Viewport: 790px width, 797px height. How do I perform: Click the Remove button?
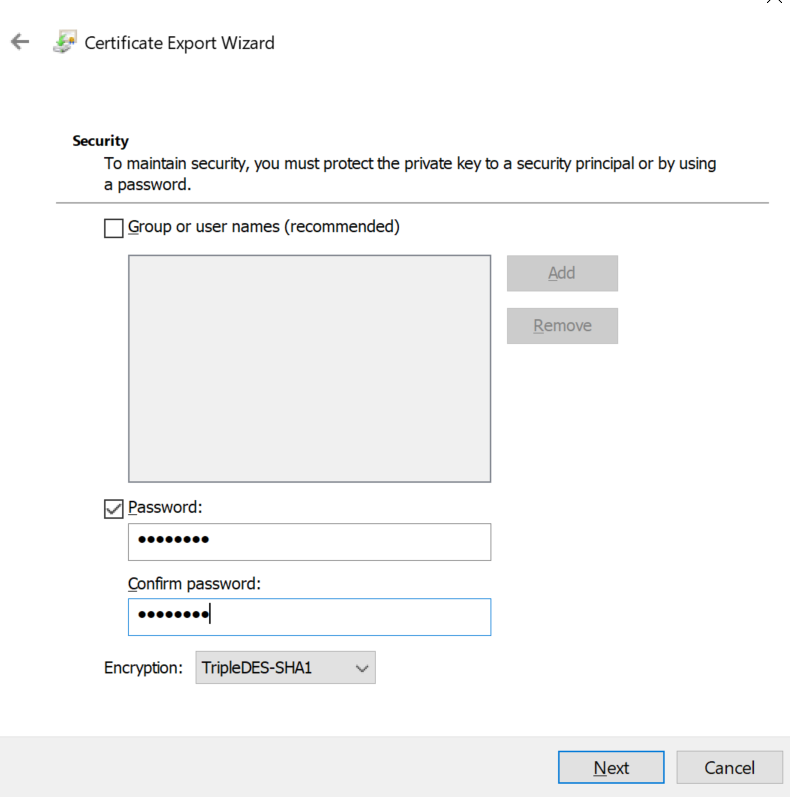562,326
